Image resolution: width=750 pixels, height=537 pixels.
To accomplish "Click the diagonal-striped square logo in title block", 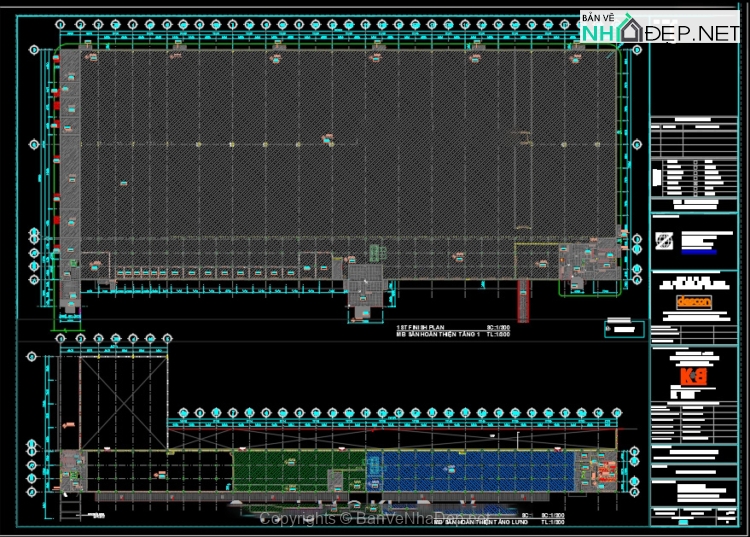I will tap(665, 241).
